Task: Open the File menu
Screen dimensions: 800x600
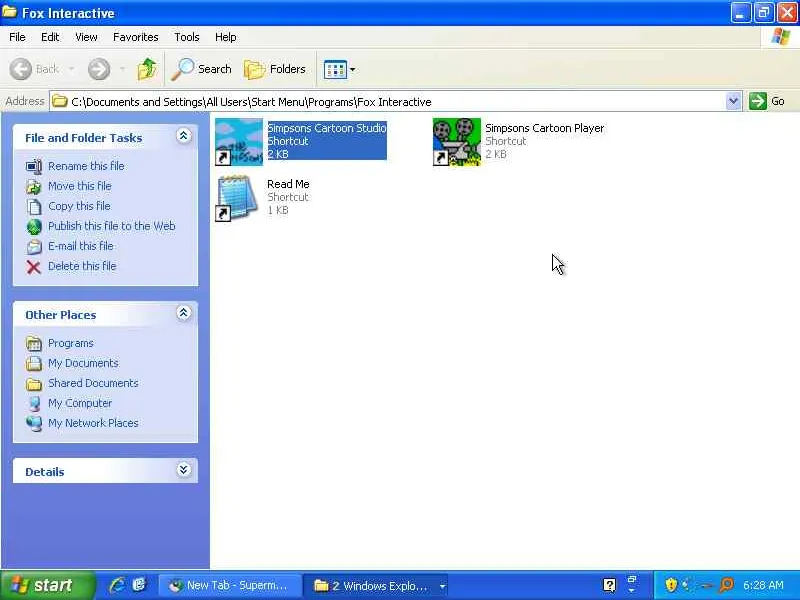Action: click(17, 37)
